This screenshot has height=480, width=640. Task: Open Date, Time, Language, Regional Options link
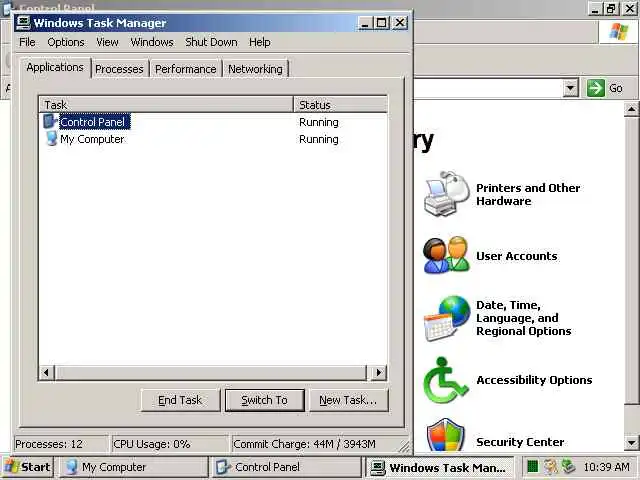pyautogui.click(x=524, y=318)
